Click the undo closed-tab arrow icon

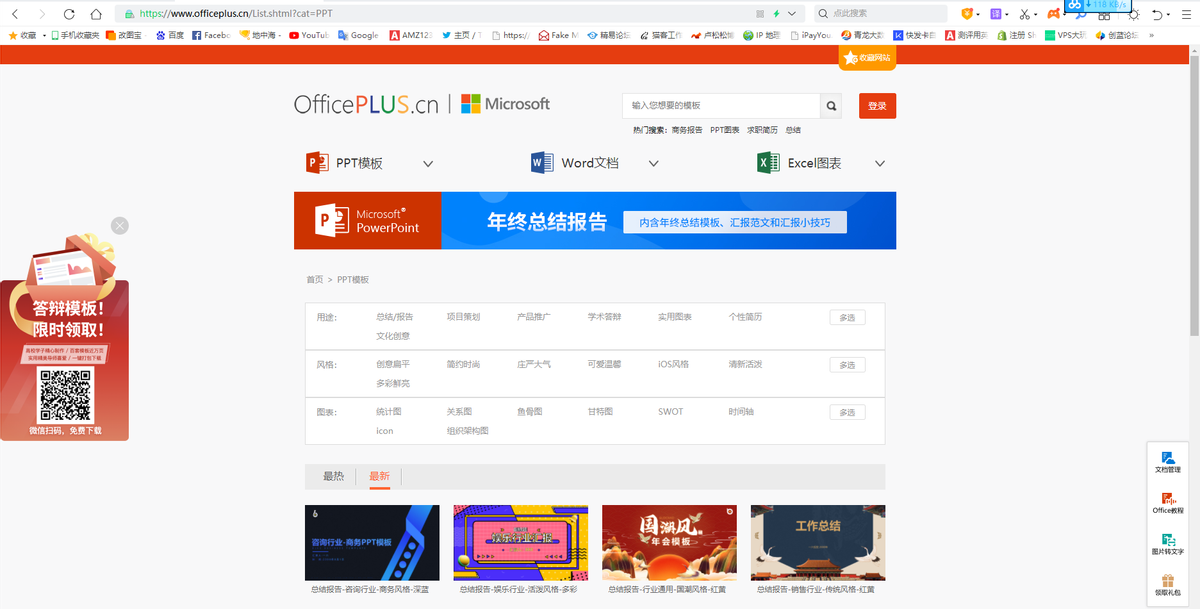coord(1157,14)
